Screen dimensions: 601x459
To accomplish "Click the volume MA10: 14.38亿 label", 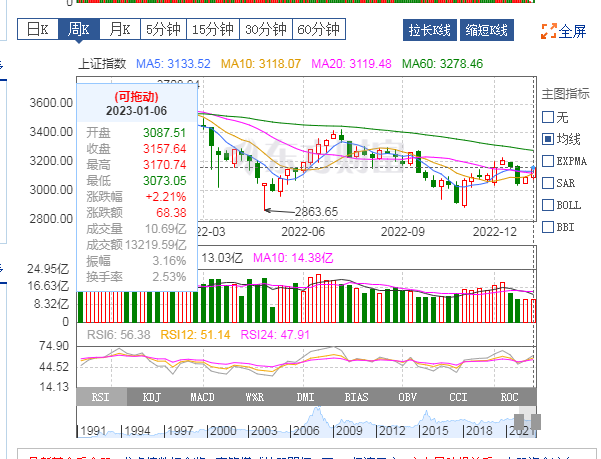I will (293, 258).
